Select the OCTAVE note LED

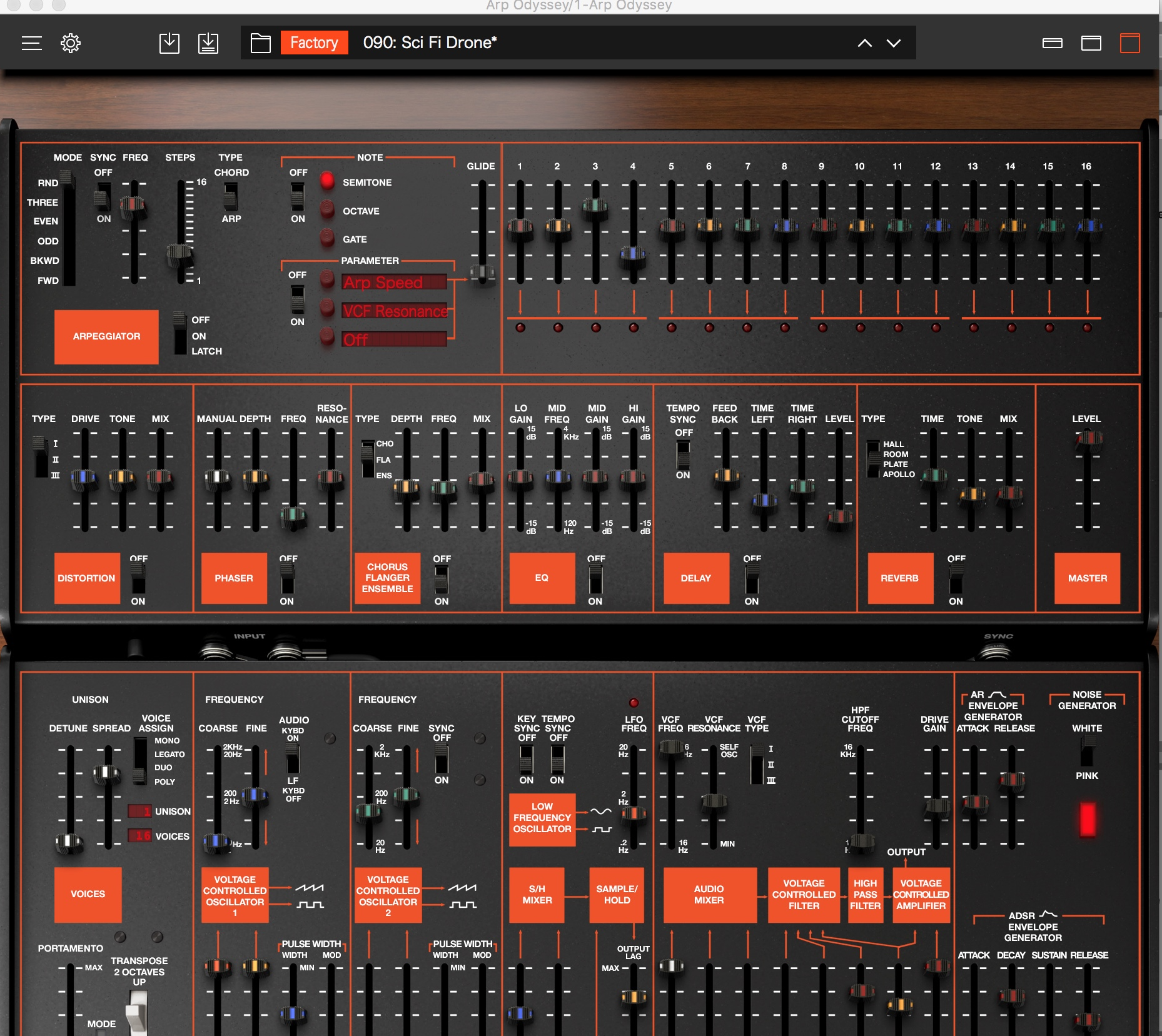click(327, 209)
